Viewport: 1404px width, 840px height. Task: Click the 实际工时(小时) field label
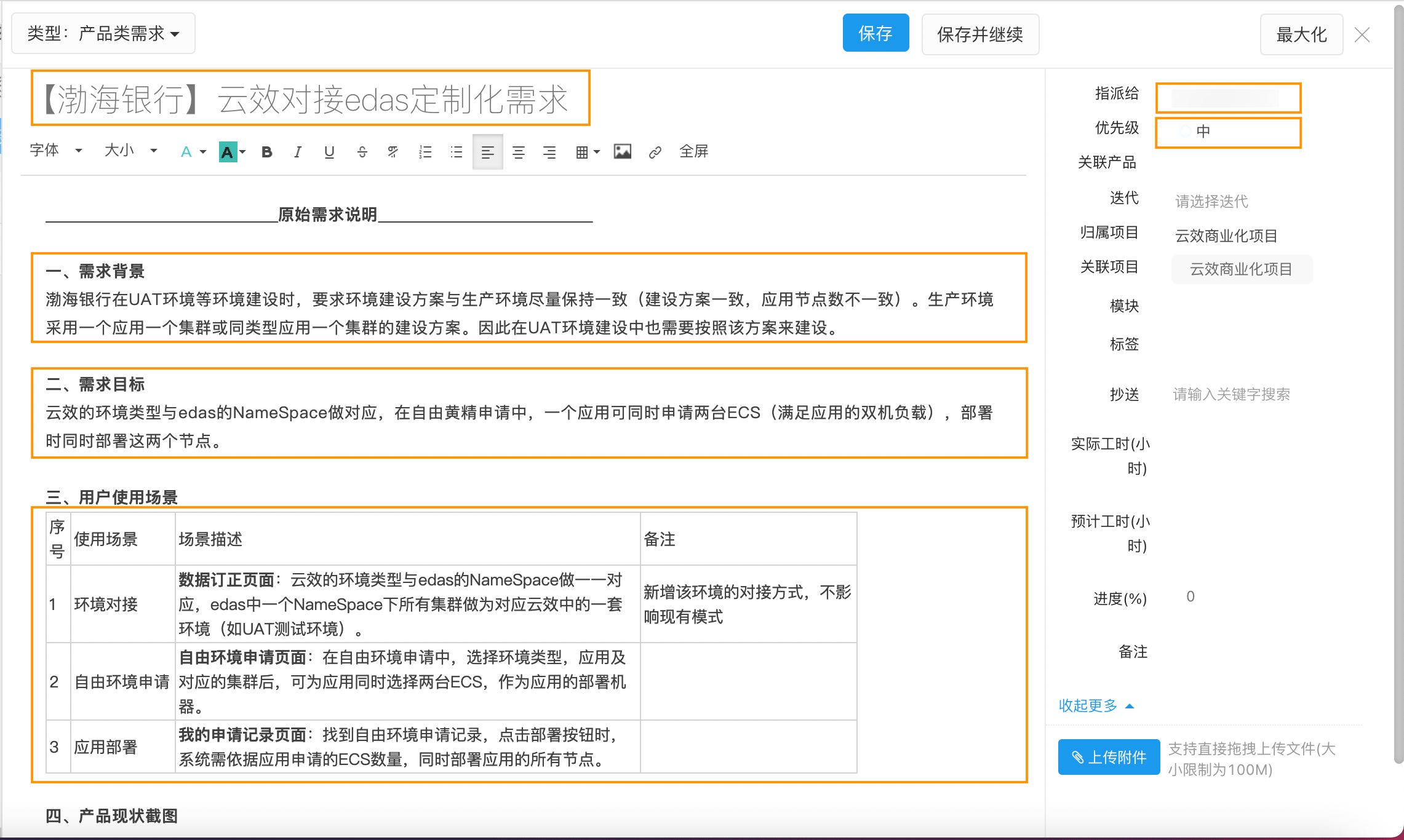click(1111, 456)
